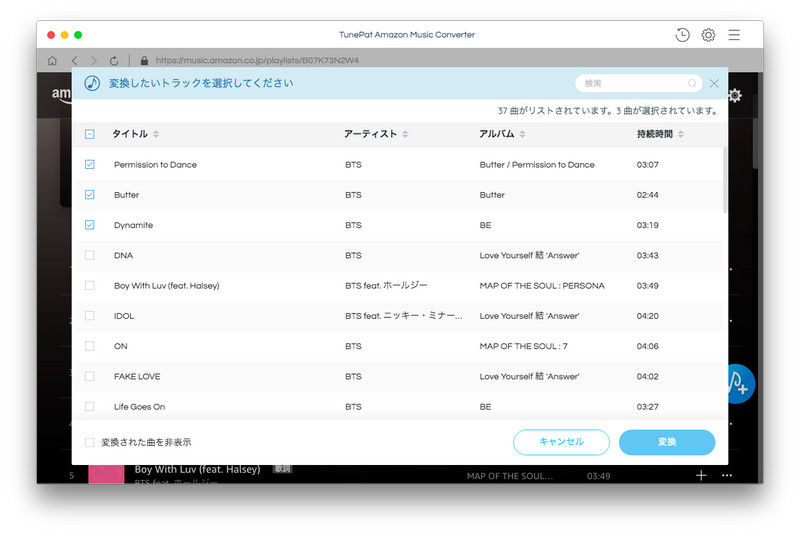Open the hamburger menu in title bar

coord(734,35)
